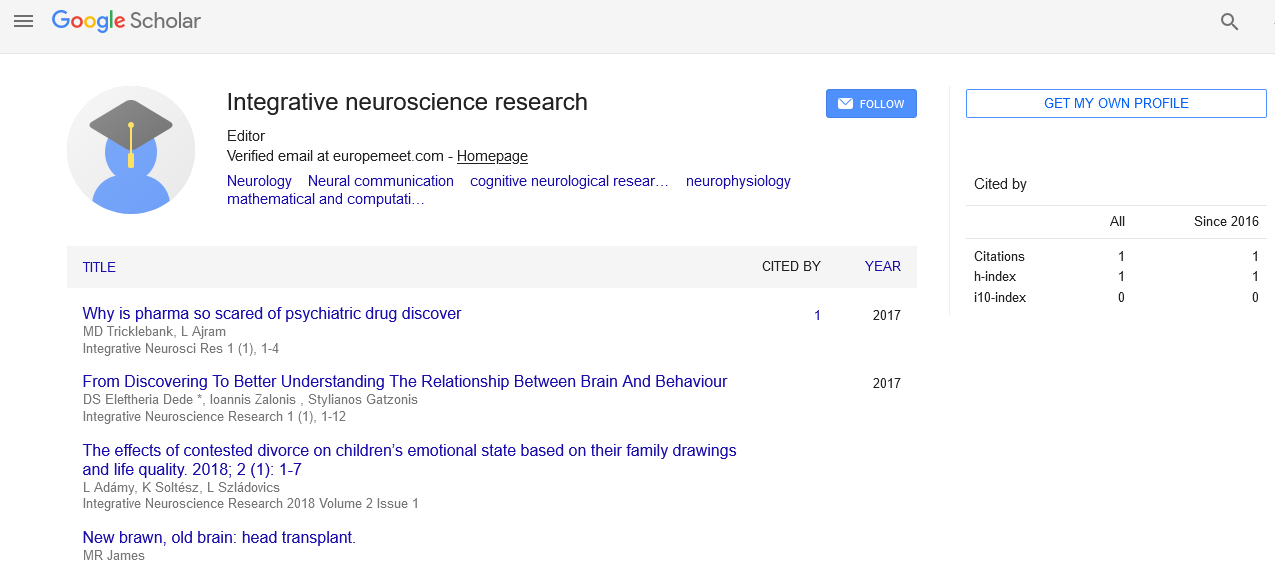Open the mathematical and computational tag

click(325, 199)
